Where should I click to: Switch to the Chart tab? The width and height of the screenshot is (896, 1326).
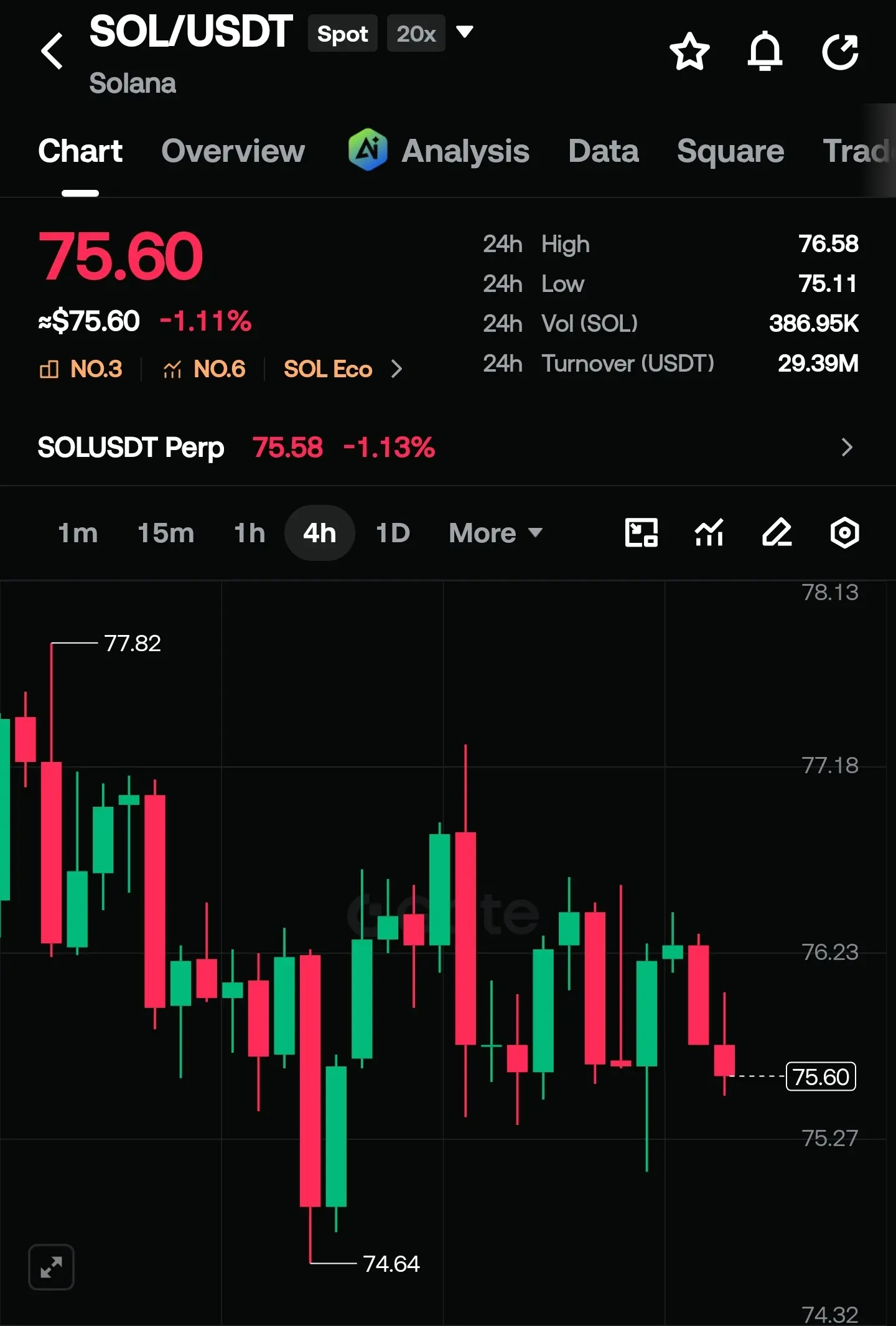click(x=80, y=151)
